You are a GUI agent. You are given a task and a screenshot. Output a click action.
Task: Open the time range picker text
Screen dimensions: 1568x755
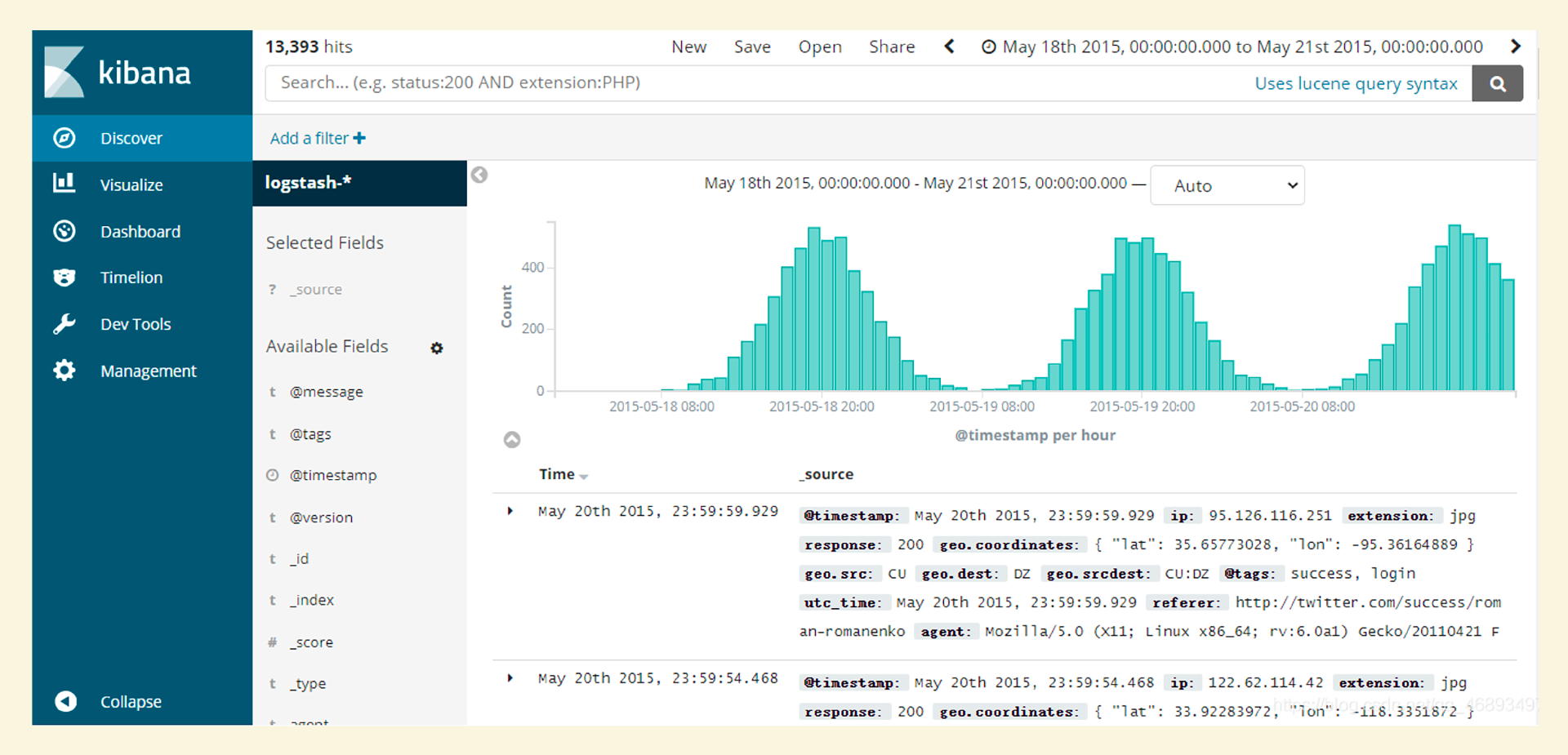(x=1242, y=47)
